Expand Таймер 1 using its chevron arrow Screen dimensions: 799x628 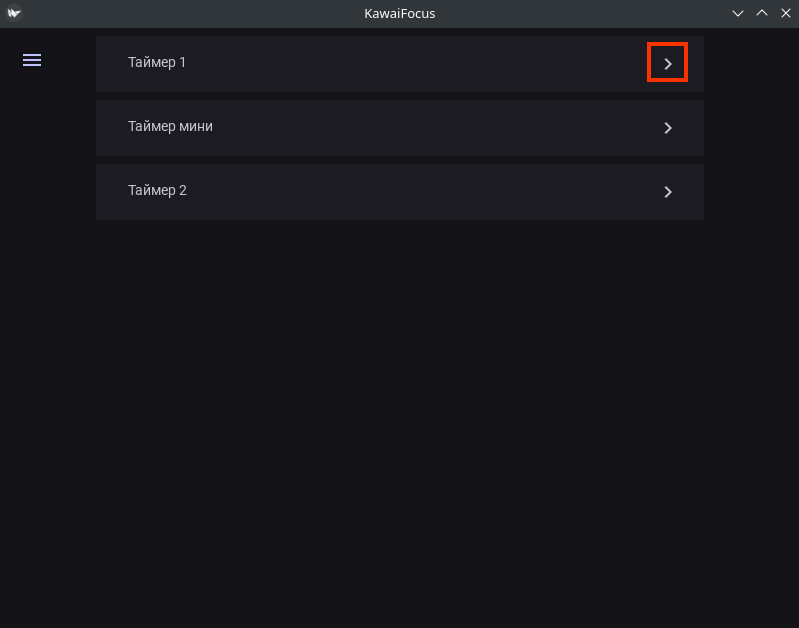(668, 64)
